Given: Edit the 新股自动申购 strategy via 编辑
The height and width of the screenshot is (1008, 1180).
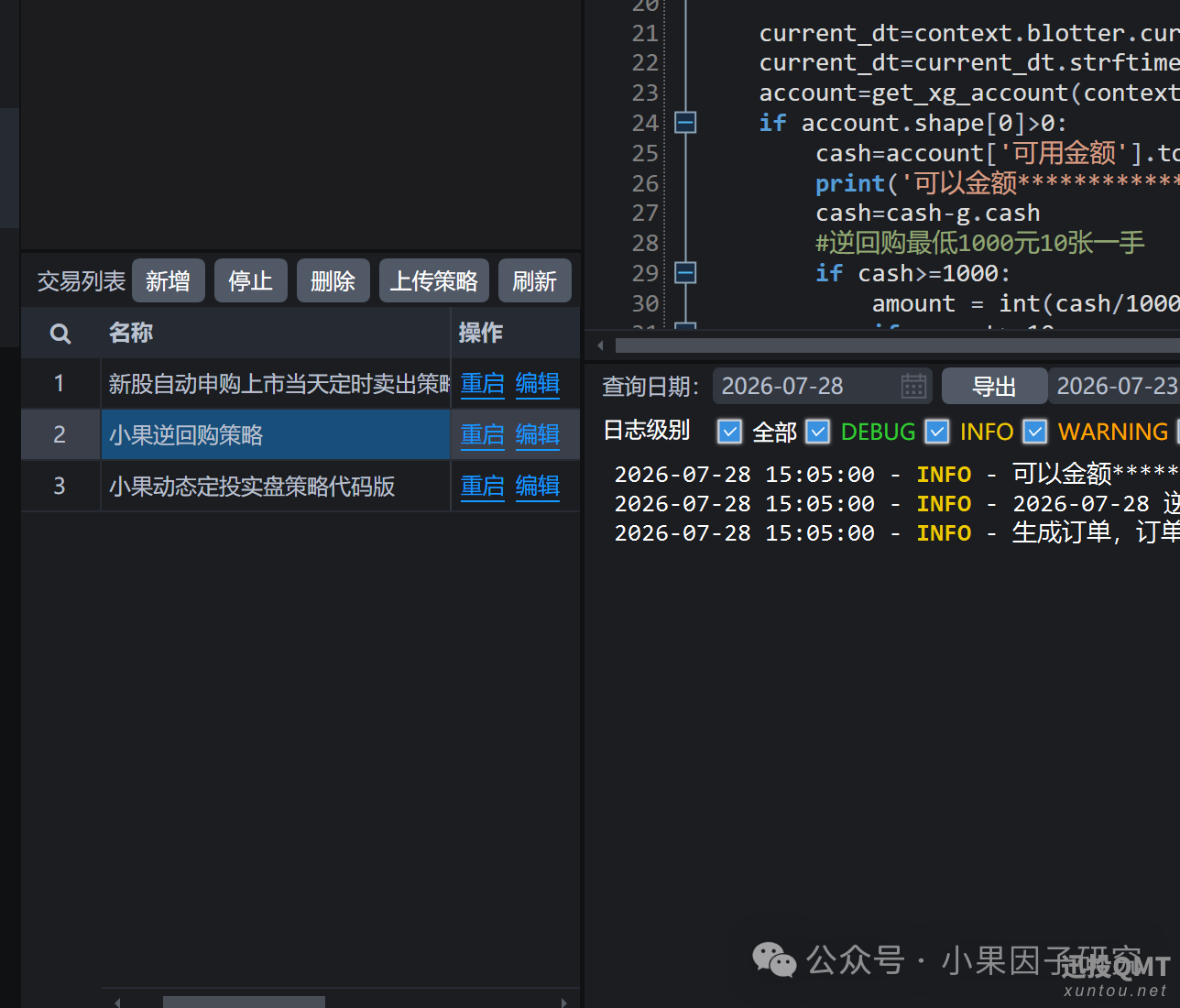Looking at the screenshot, I should coord(538,383).
